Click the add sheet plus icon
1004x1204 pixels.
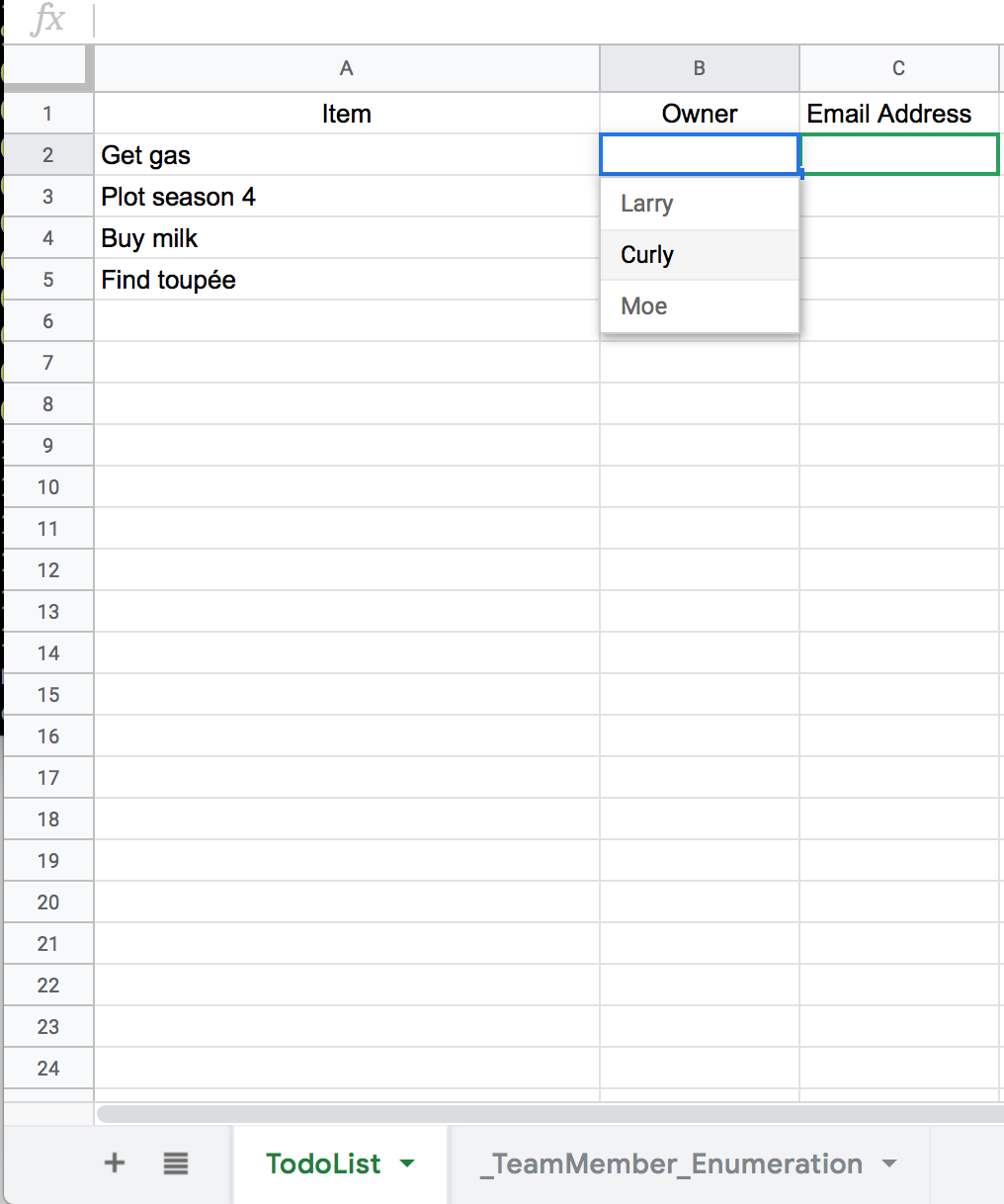115,1162
